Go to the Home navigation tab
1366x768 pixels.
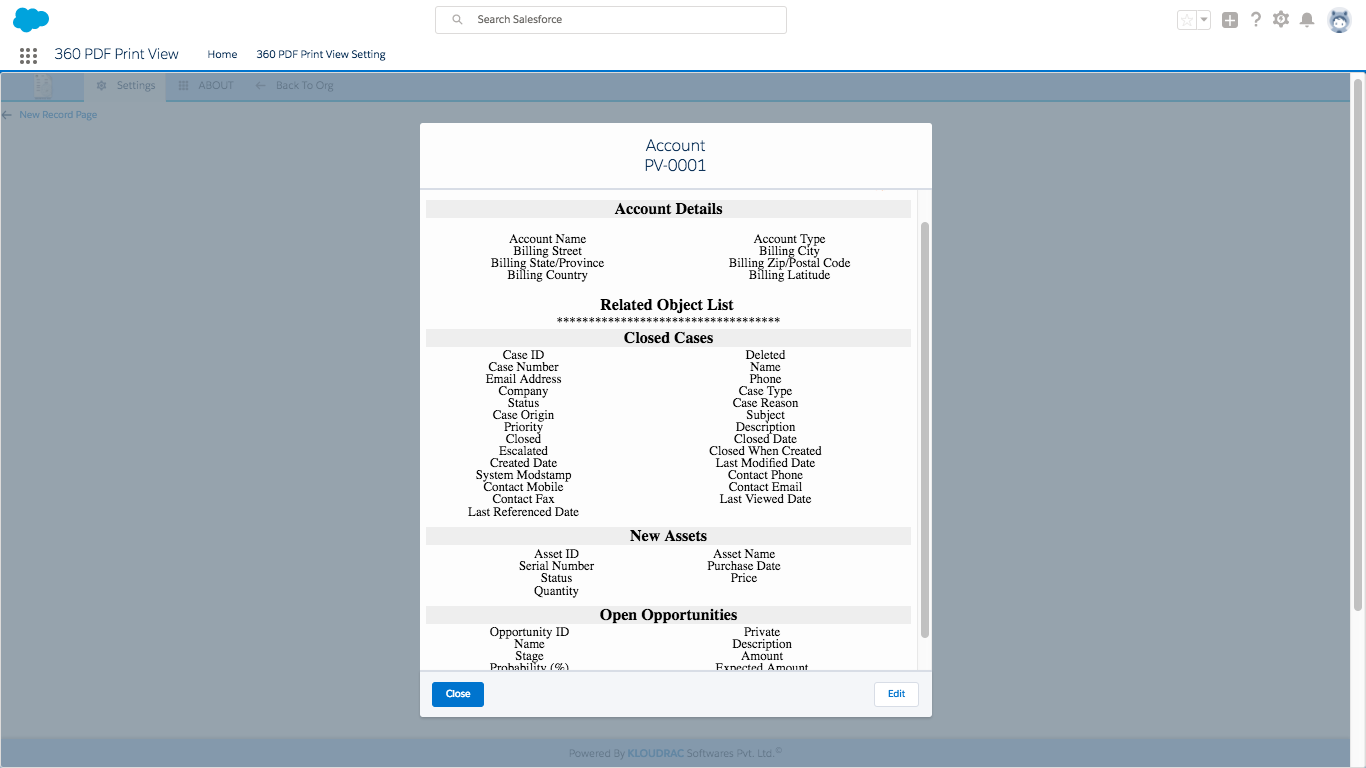(222, 55)
